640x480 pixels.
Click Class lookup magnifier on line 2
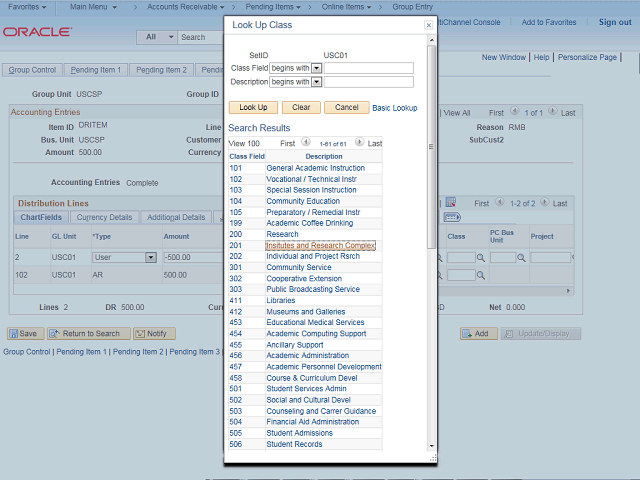pos(481,258)
